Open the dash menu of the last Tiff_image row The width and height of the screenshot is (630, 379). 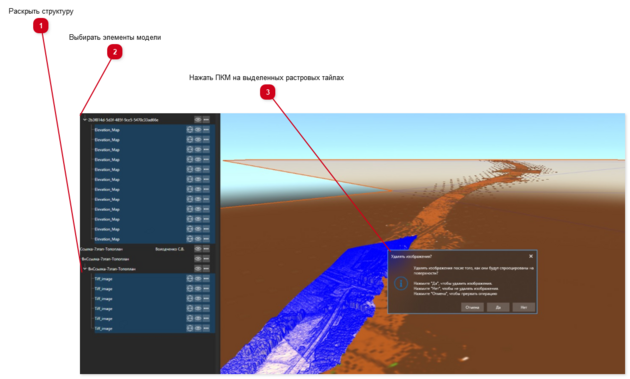point(206,328)
